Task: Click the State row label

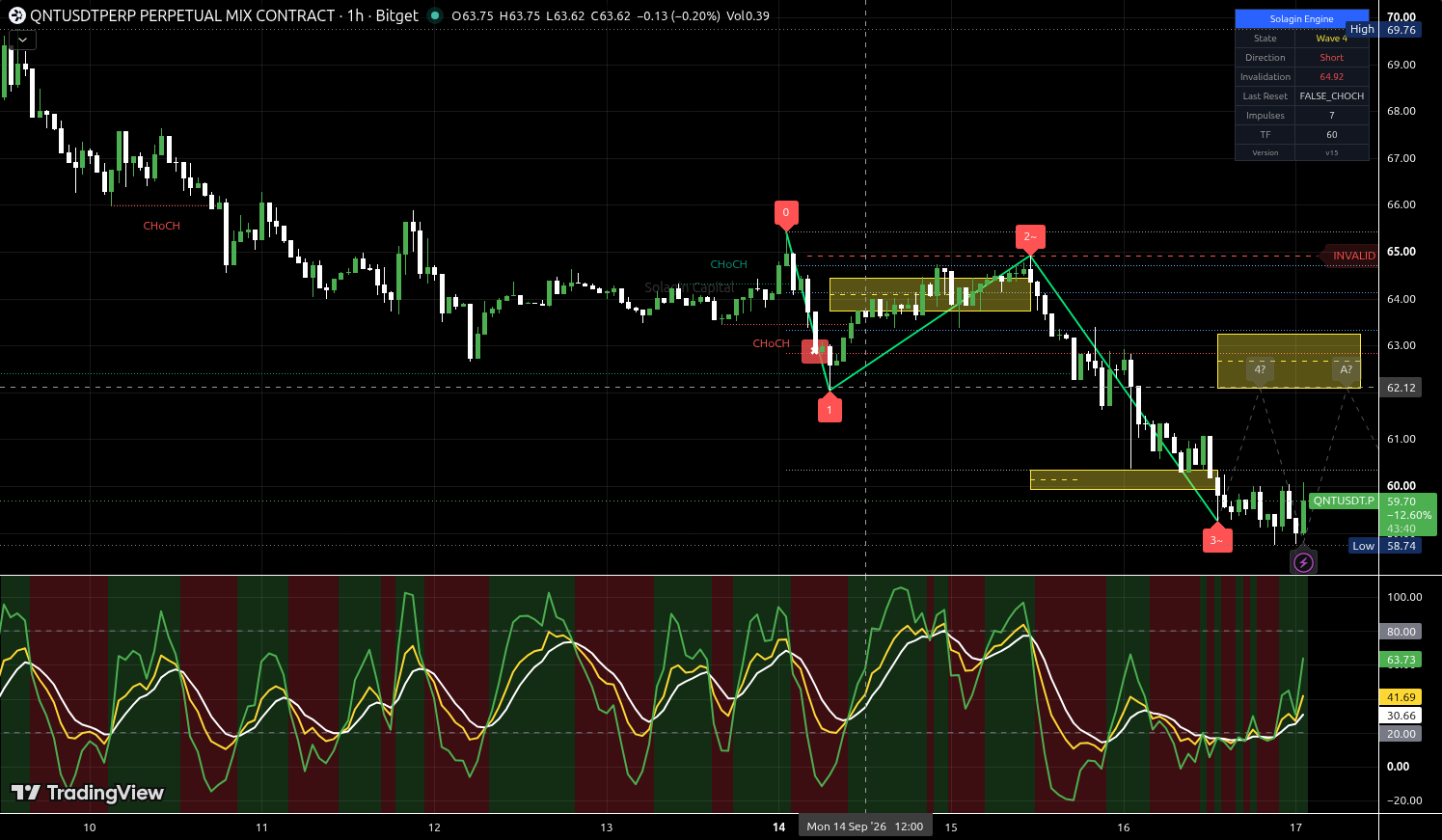Action: coord(1265,39)
